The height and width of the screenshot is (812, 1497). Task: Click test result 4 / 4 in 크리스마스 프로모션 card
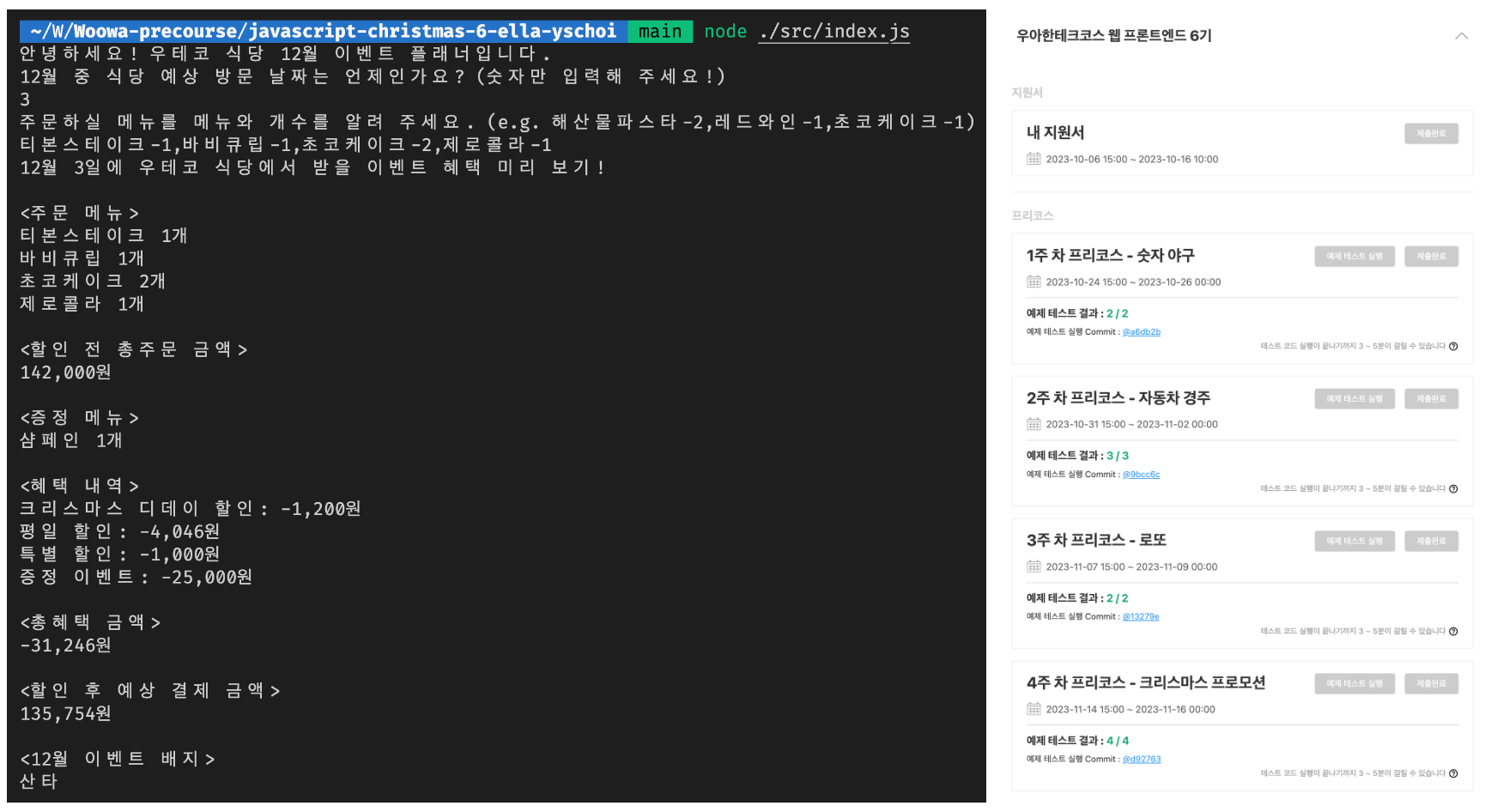click(1117, 742)
